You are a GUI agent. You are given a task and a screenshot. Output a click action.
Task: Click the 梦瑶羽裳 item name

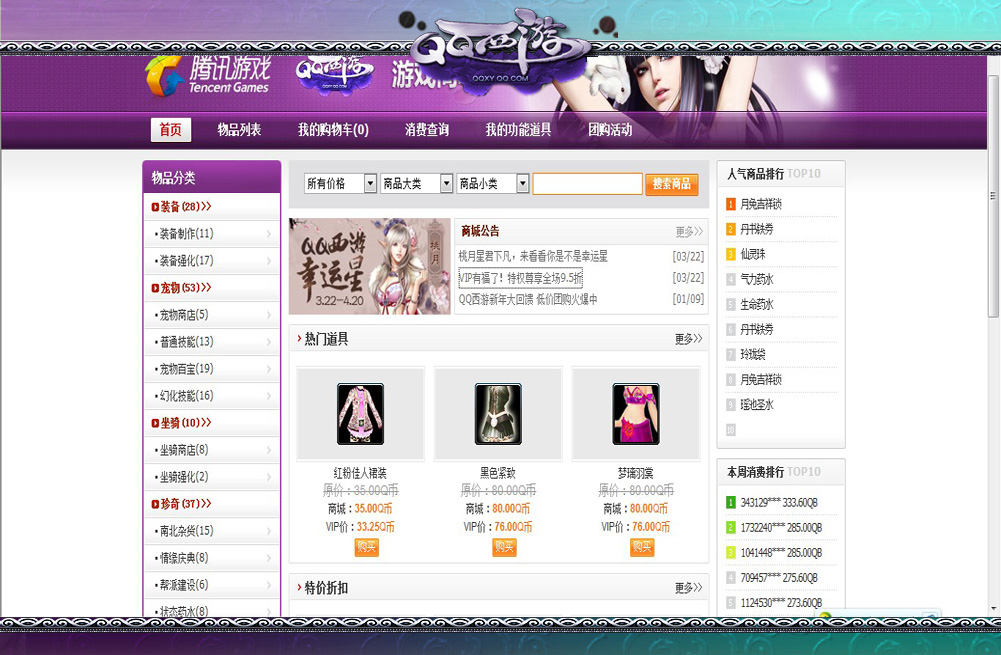[636, 473]
